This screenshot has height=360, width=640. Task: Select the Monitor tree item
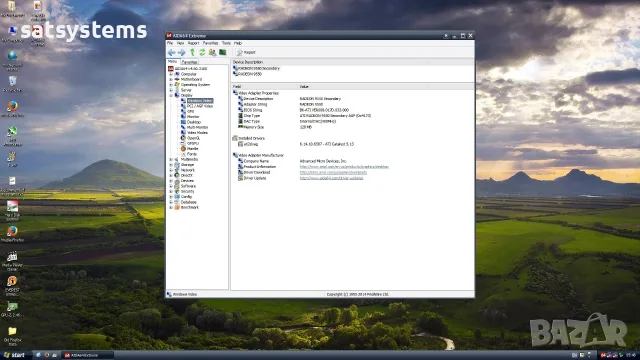[x=193, y=117]
